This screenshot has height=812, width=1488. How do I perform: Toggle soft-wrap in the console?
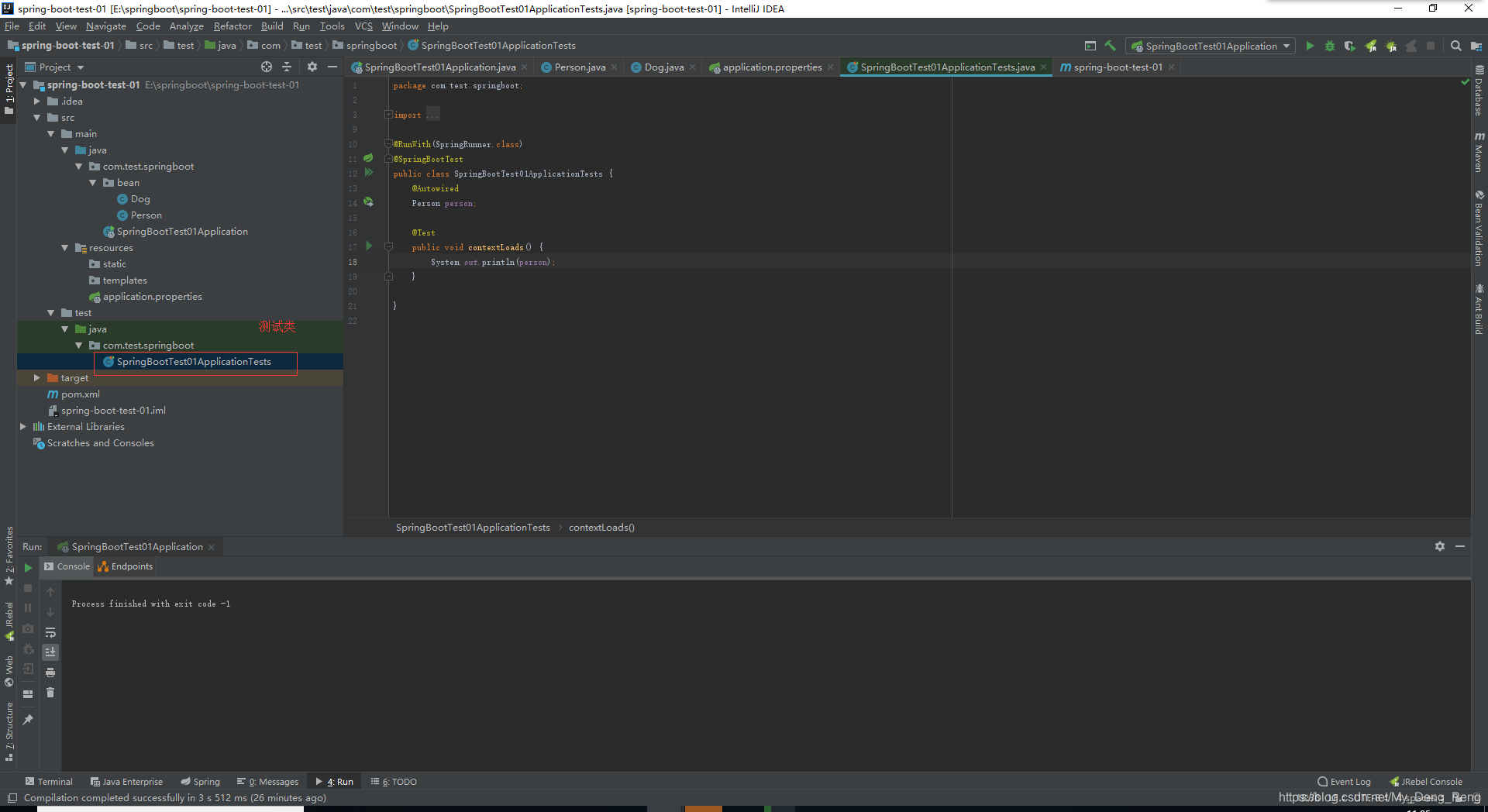50,632
